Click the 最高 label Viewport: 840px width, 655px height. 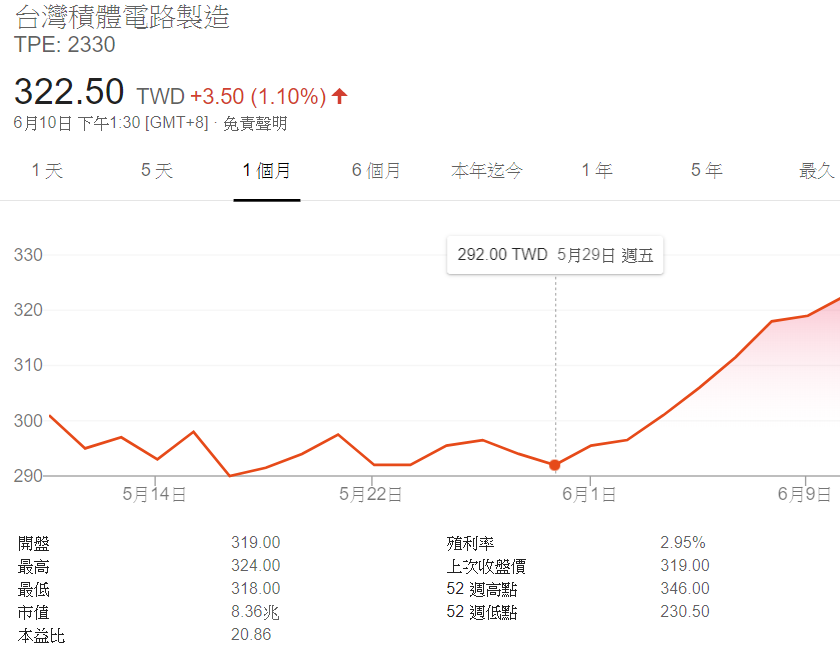tap(33, 566)
